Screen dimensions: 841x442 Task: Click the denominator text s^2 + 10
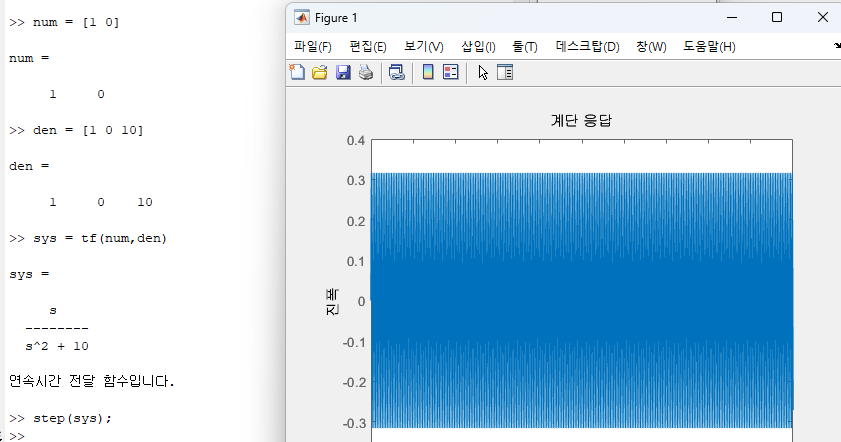(57, 346)
